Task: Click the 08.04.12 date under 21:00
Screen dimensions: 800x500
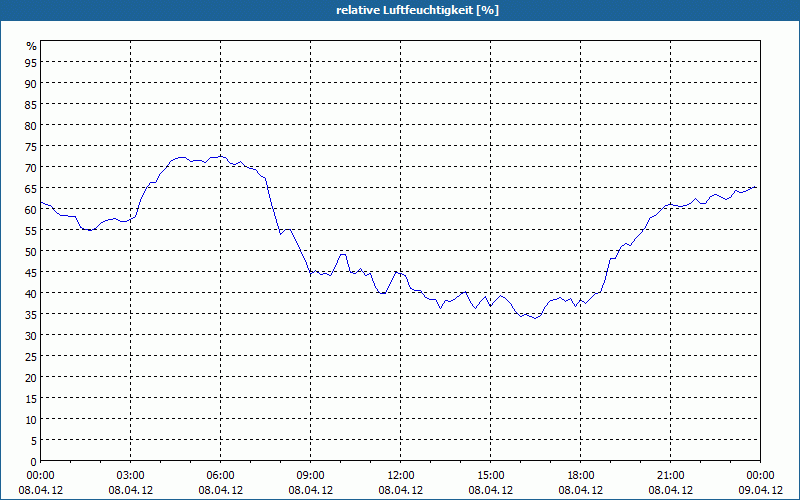Action: click(x=670, y=490)
